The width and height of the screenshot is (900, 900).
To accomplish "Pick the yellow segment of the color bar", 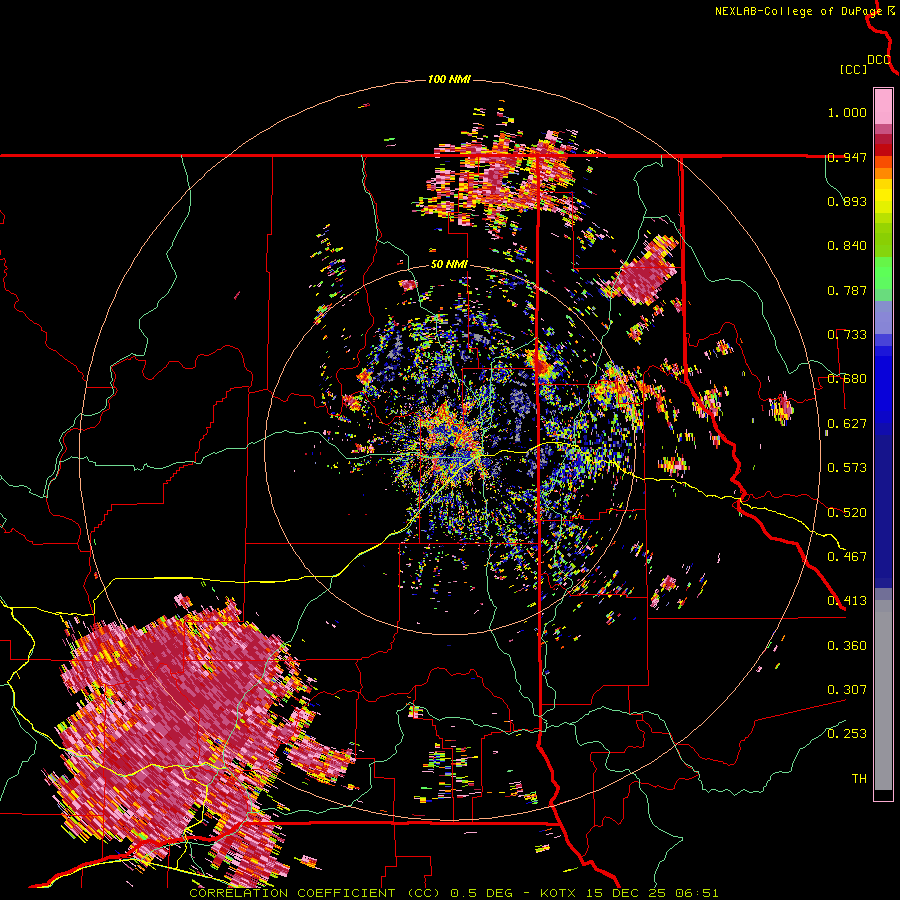I will (x=883, y=197).
